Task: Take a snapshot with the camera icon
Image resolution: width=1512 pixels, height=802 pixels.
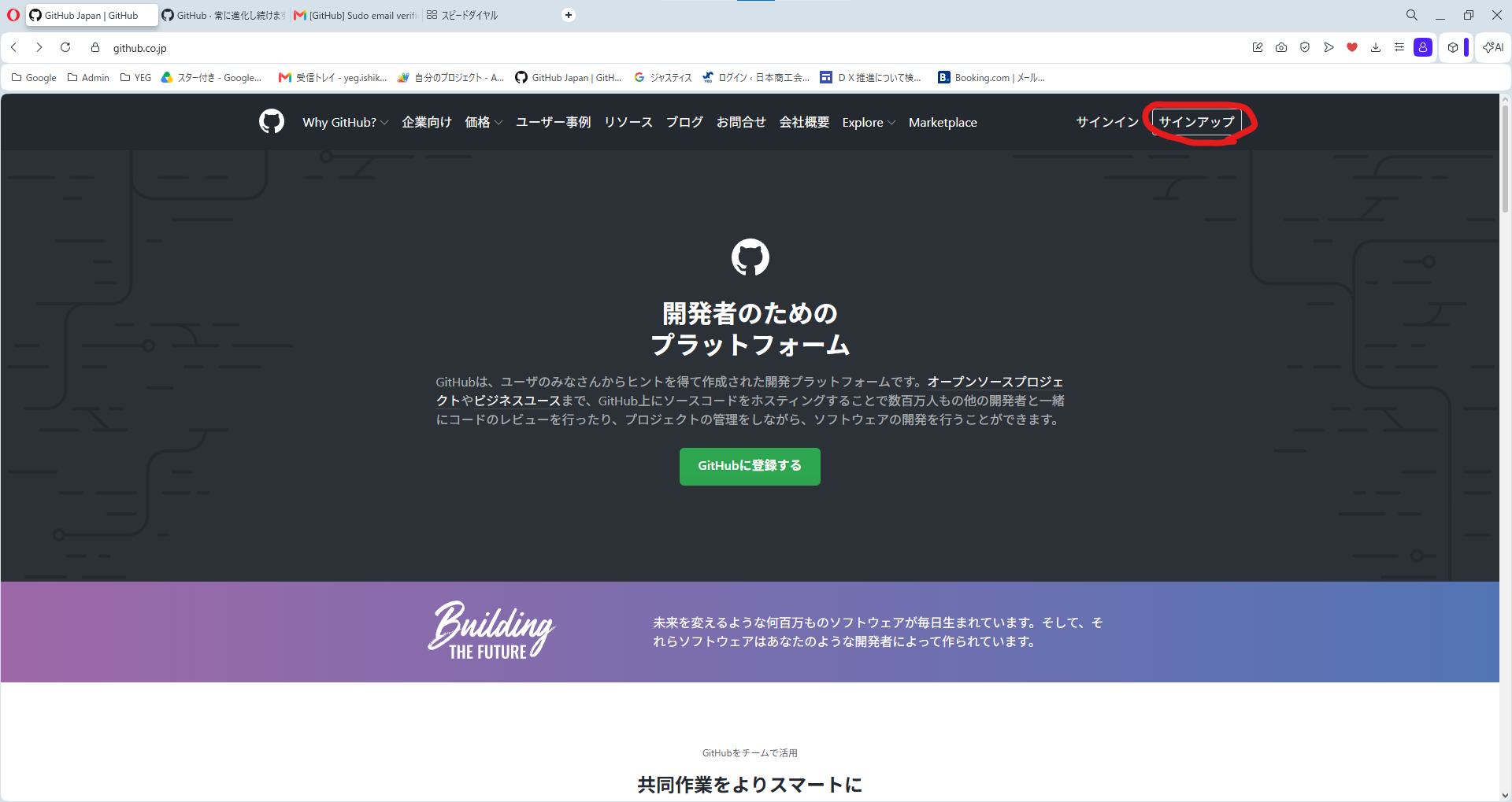Action: point(1281,47)
